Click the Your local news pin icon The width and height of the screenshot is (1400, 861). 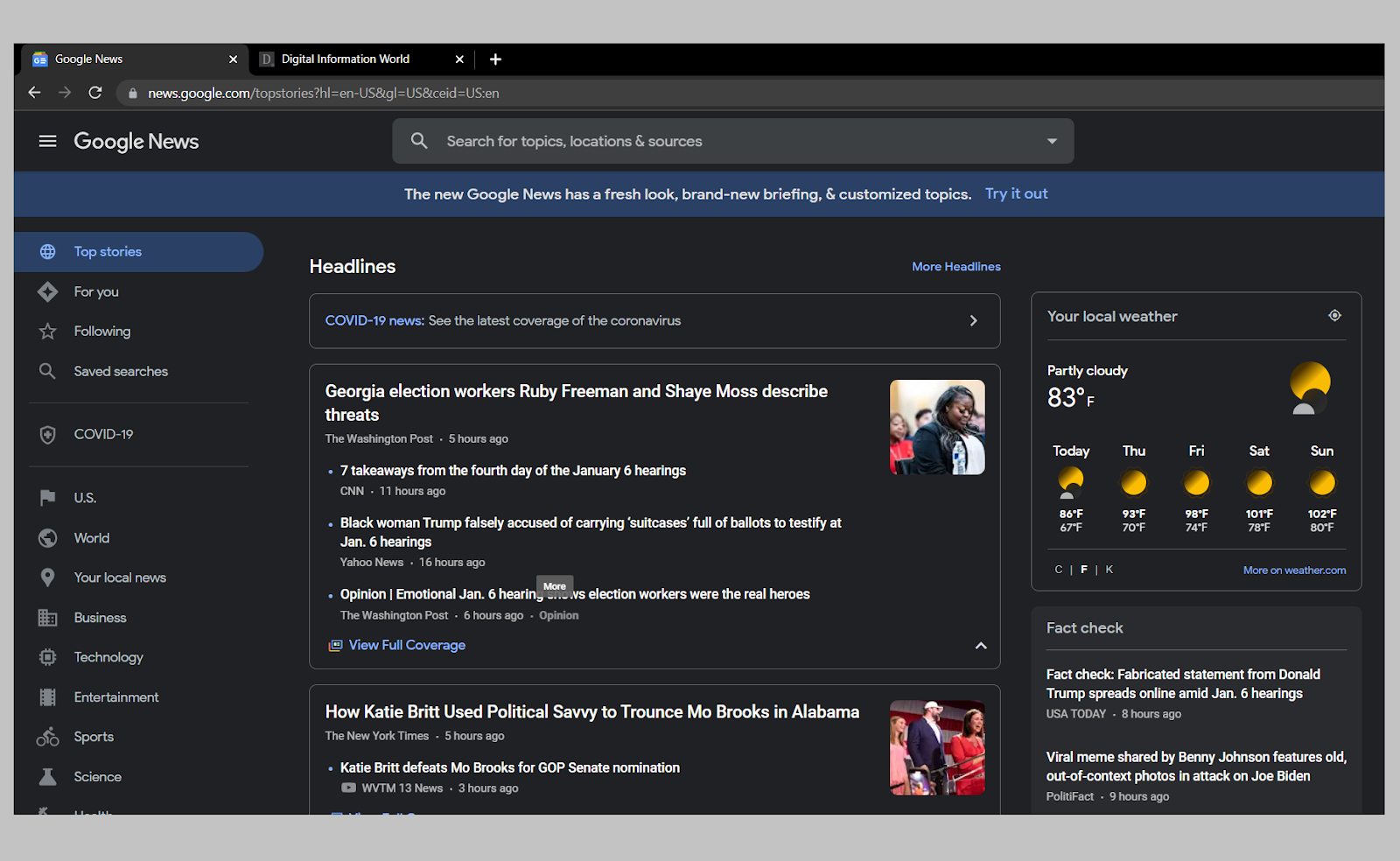(48, 577)
